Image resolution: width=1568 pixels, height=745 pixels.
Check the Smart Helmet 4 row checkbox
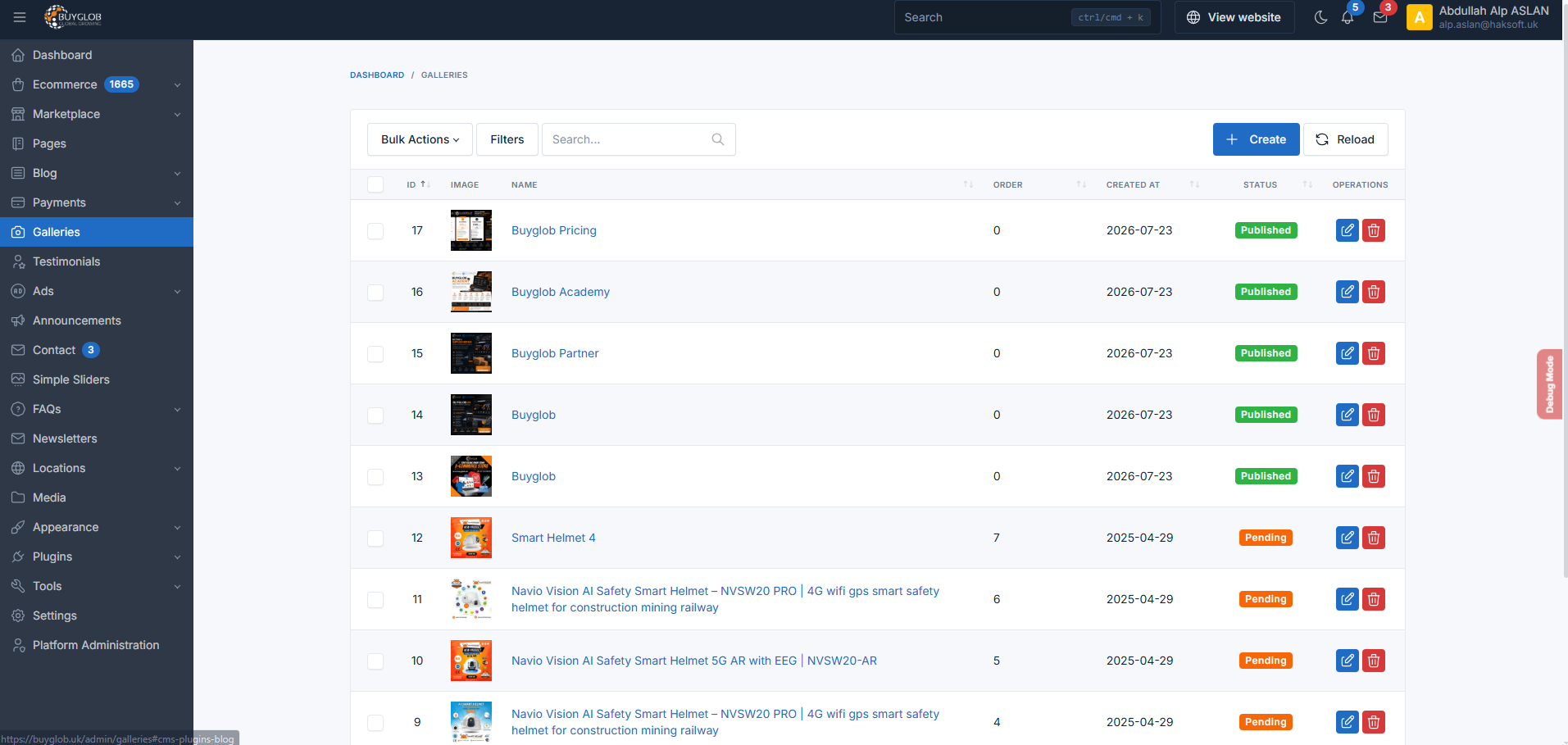[x=375, y=538]
